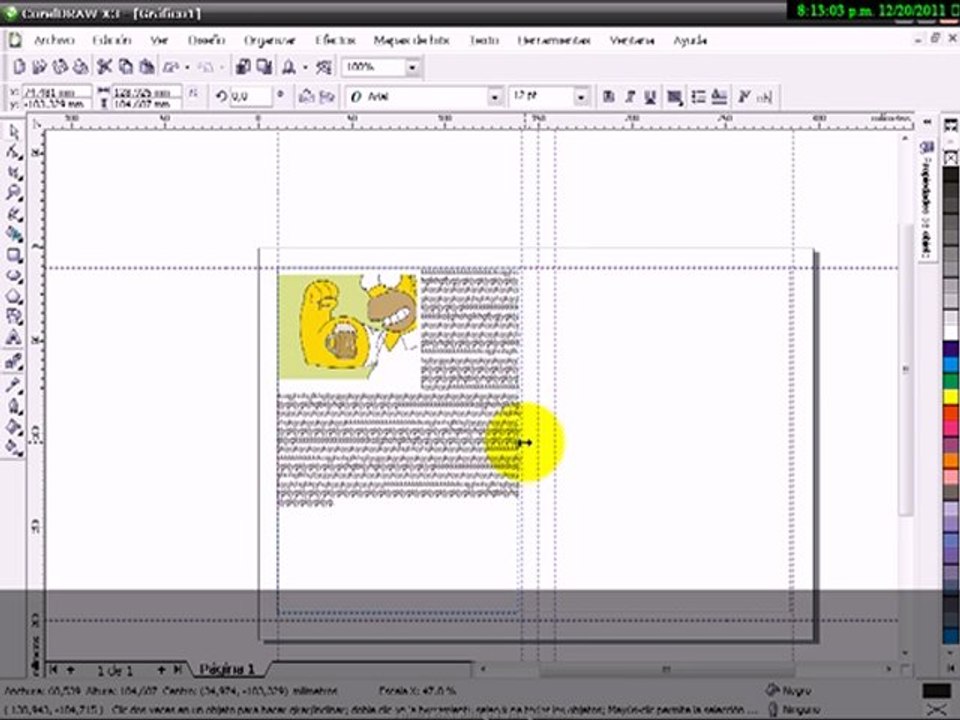Select the Ellipse tool

point(13,276)
